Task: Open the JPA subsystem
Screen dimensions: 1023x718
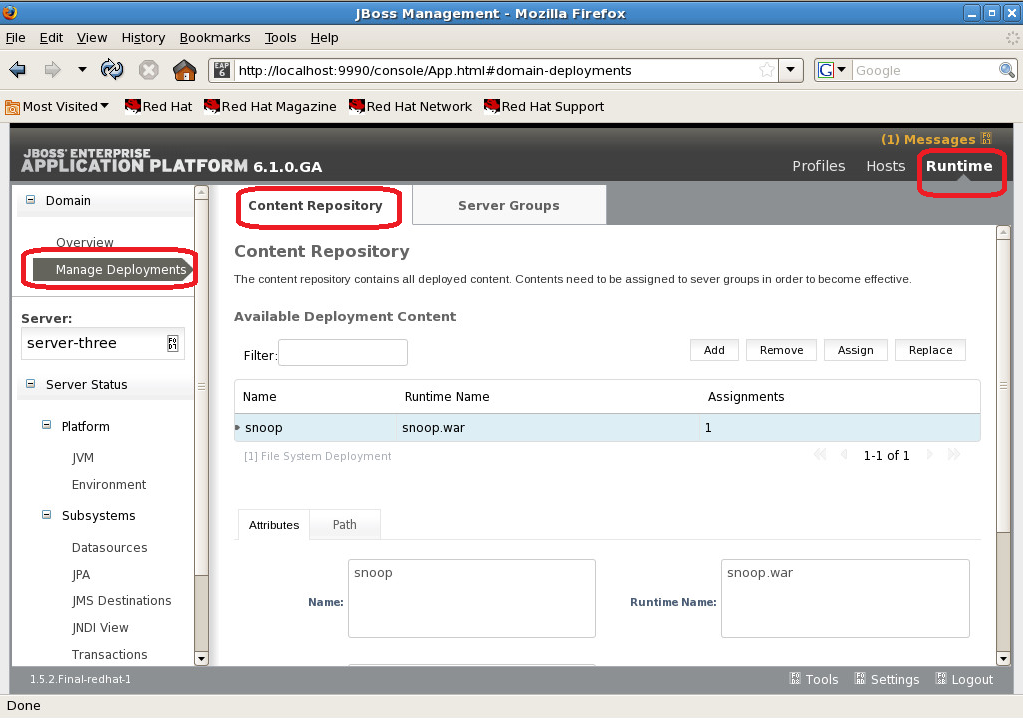Action: [81, 575]
